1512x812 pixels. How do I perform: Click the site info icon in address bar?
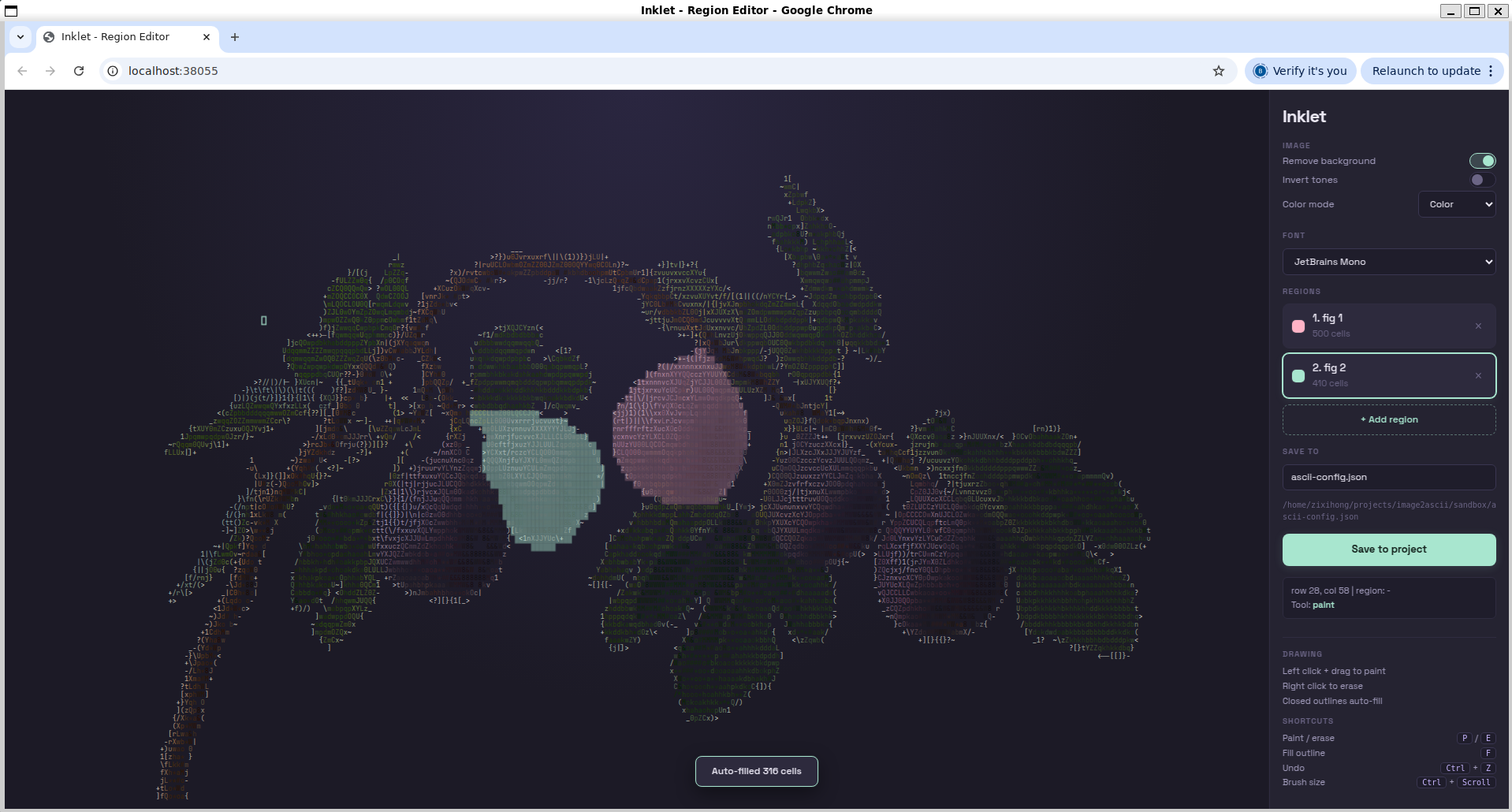[x=112, y=71]
